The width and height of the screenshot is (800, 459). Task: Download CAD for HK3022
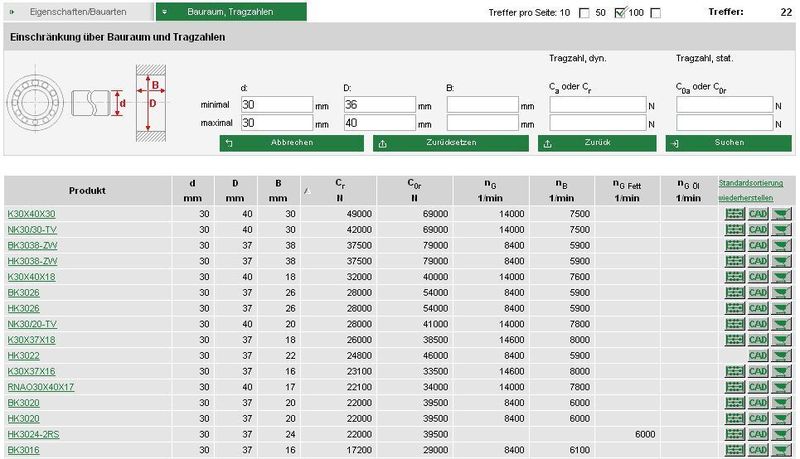point(758,356)
